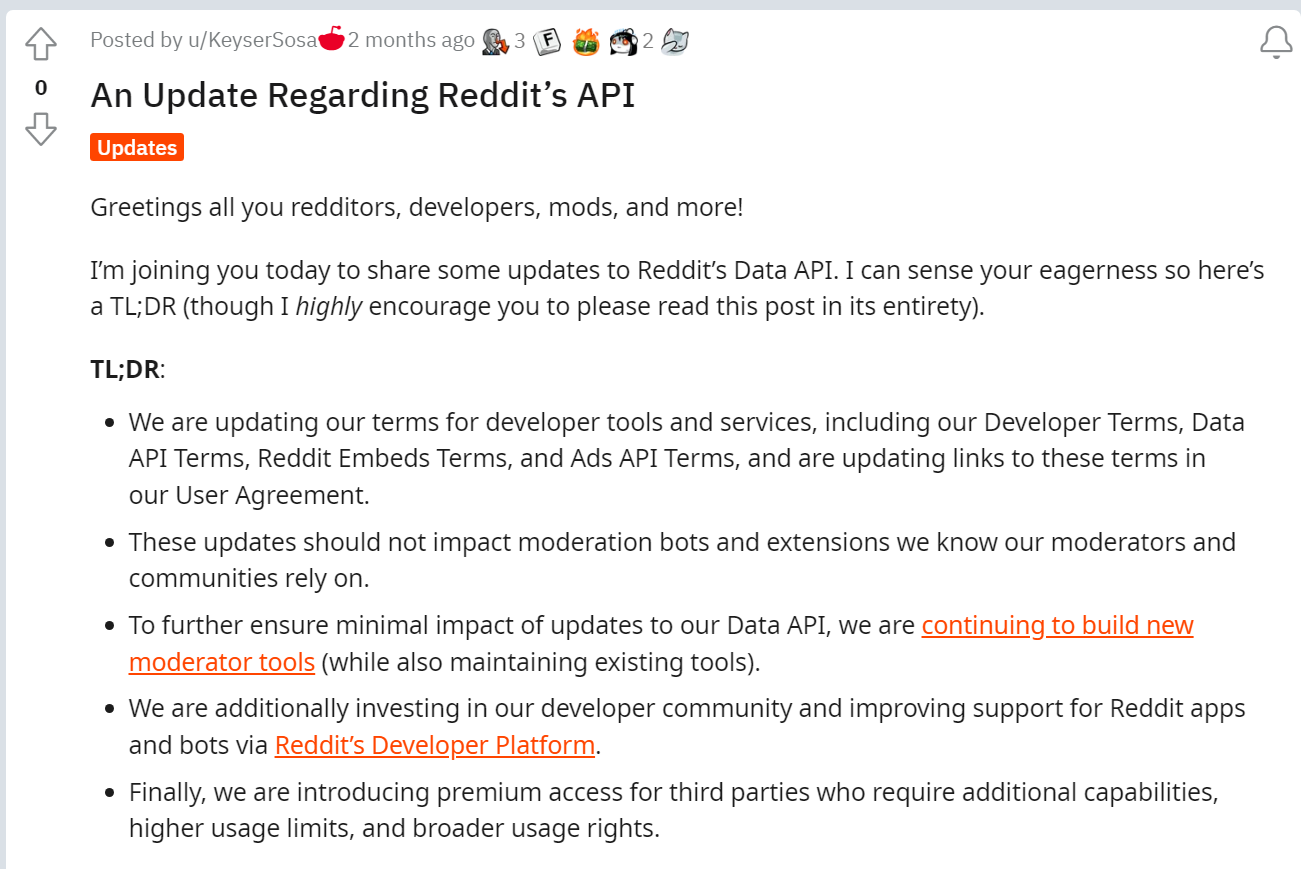Click the award count "2"
This screenshot has width=1301, height=869.
tap(648, 41)
